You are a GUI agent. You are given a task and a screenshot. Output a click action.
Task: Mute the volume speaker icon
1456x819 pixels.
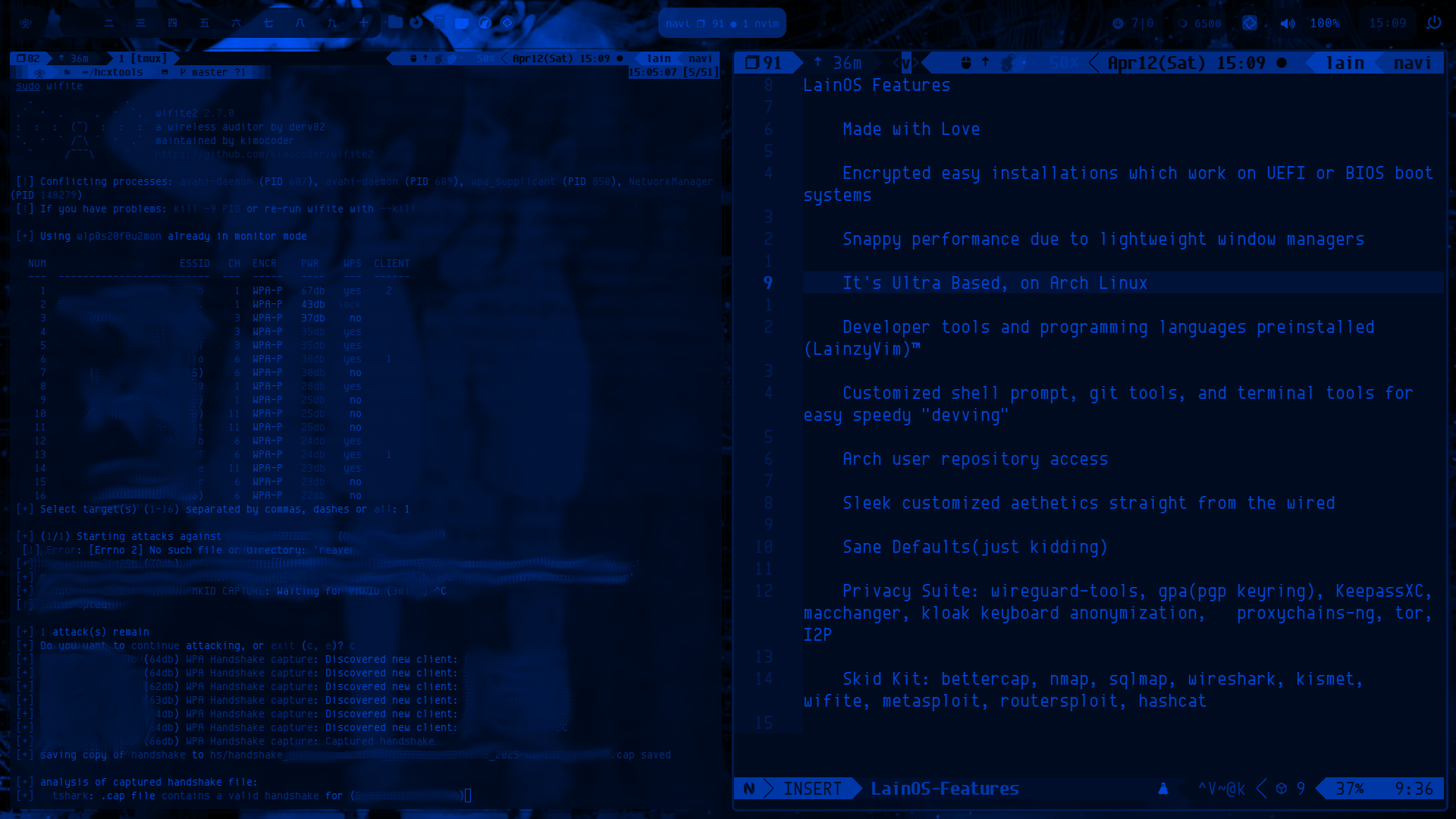1288,24
